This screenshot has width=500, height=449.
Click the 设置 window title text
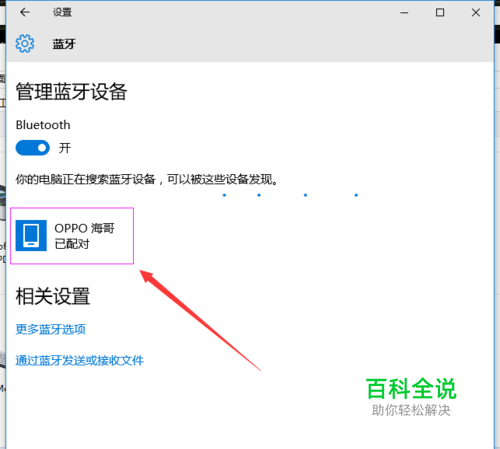pyautogui.click(x=62, y=12)
